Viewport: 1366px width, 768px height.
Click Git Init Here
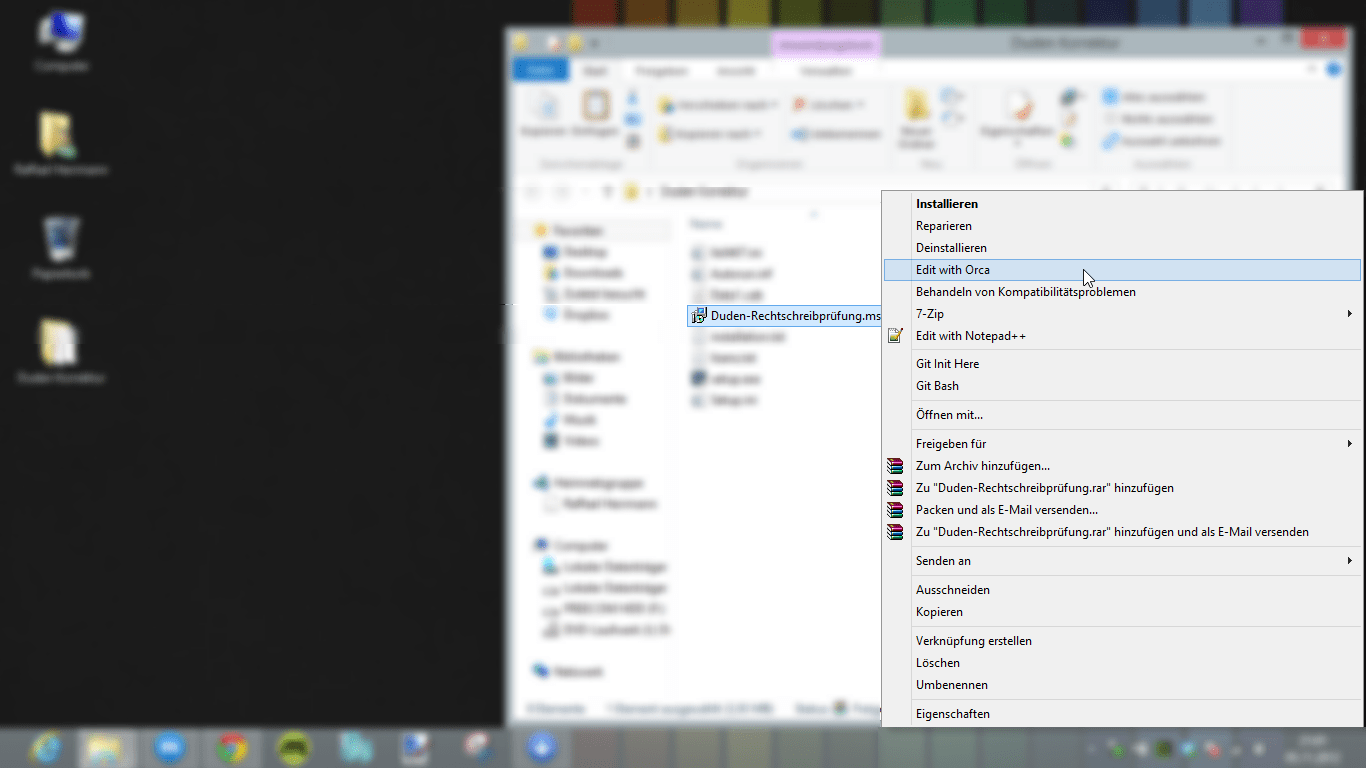[x=1121, y=364]
